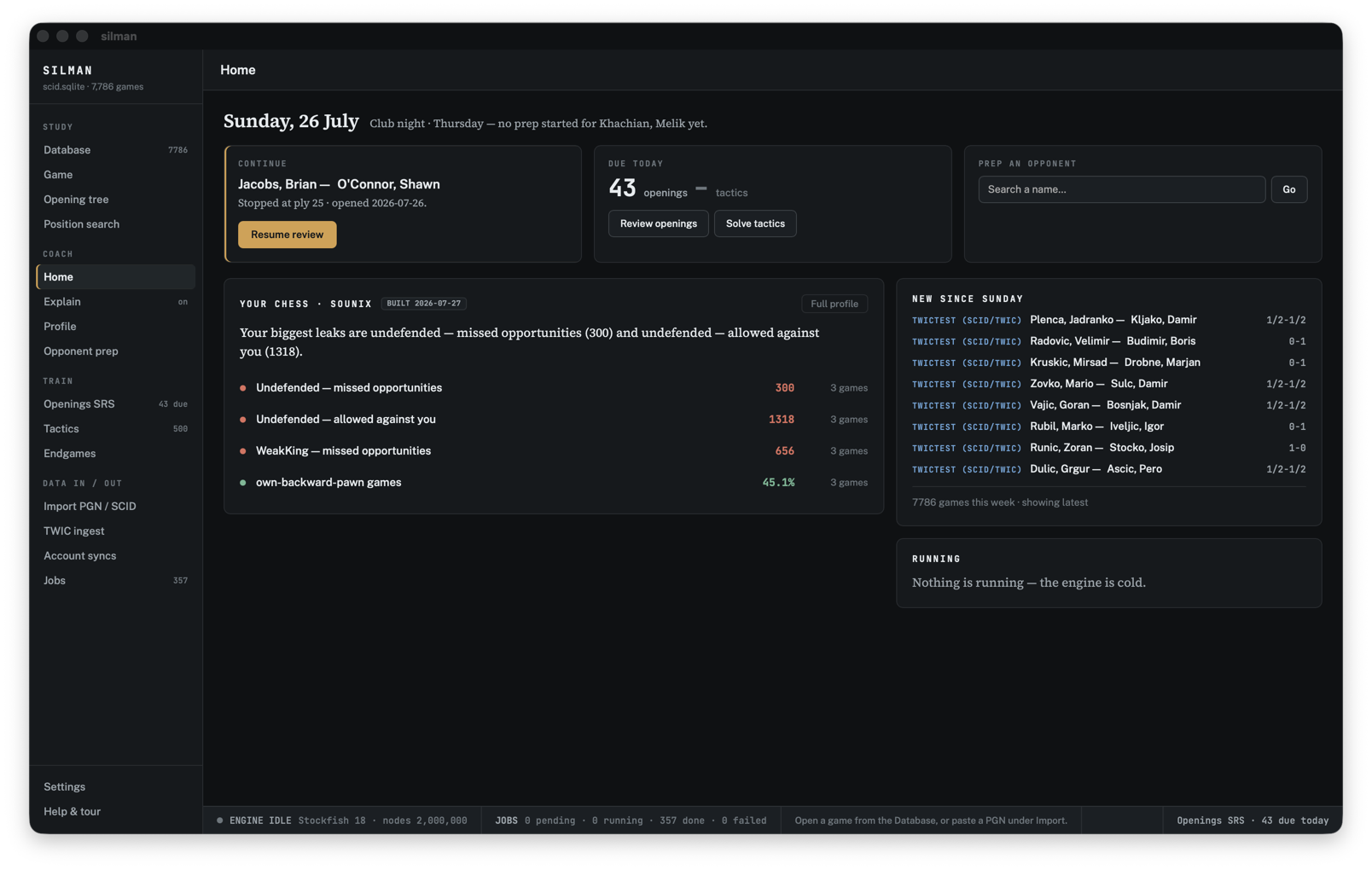1372x870 pixels.
Task: Click the 45.1% score value
Action: coord(778,483)
